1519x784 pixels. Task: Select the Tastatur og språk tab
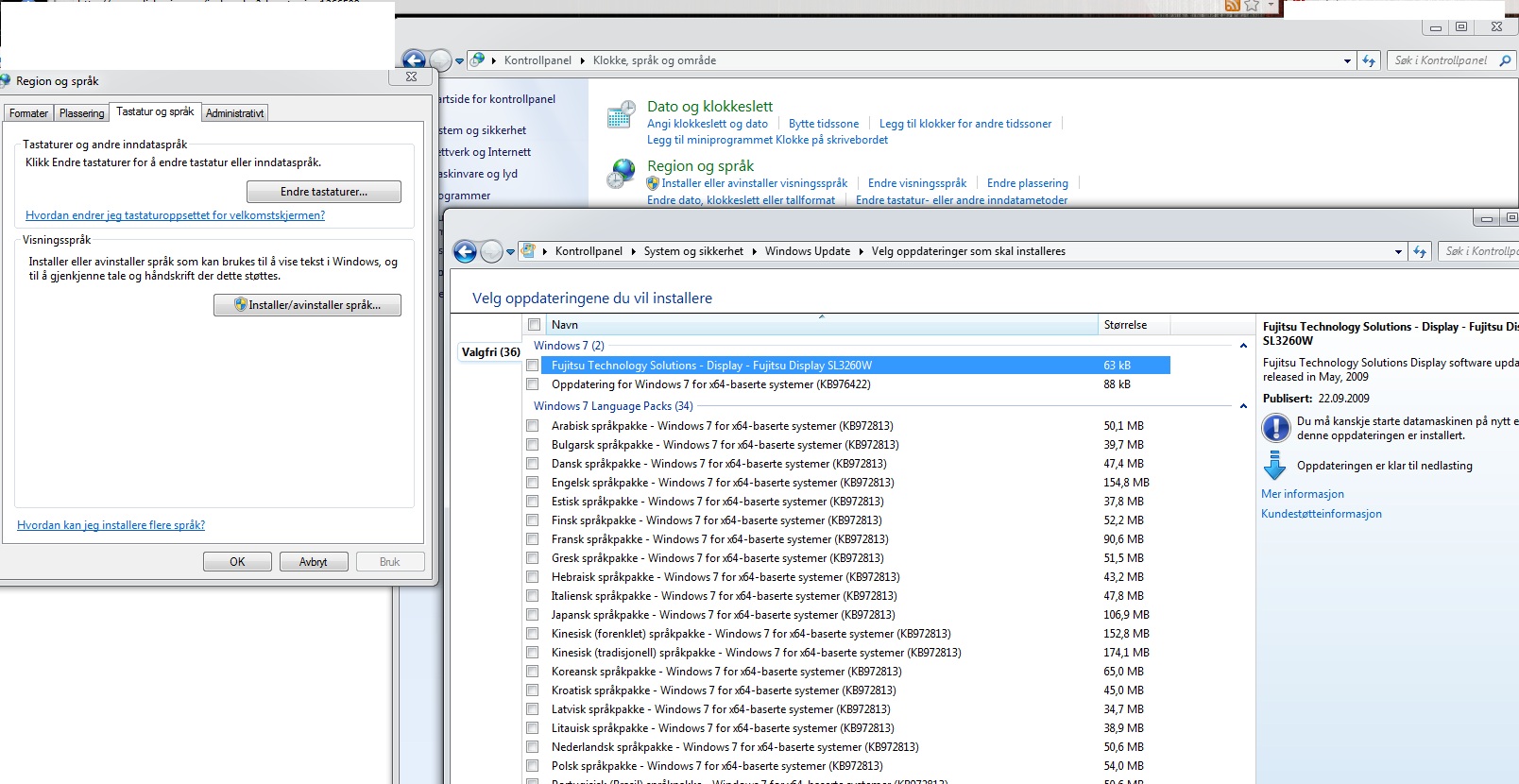tap(155, 111)
